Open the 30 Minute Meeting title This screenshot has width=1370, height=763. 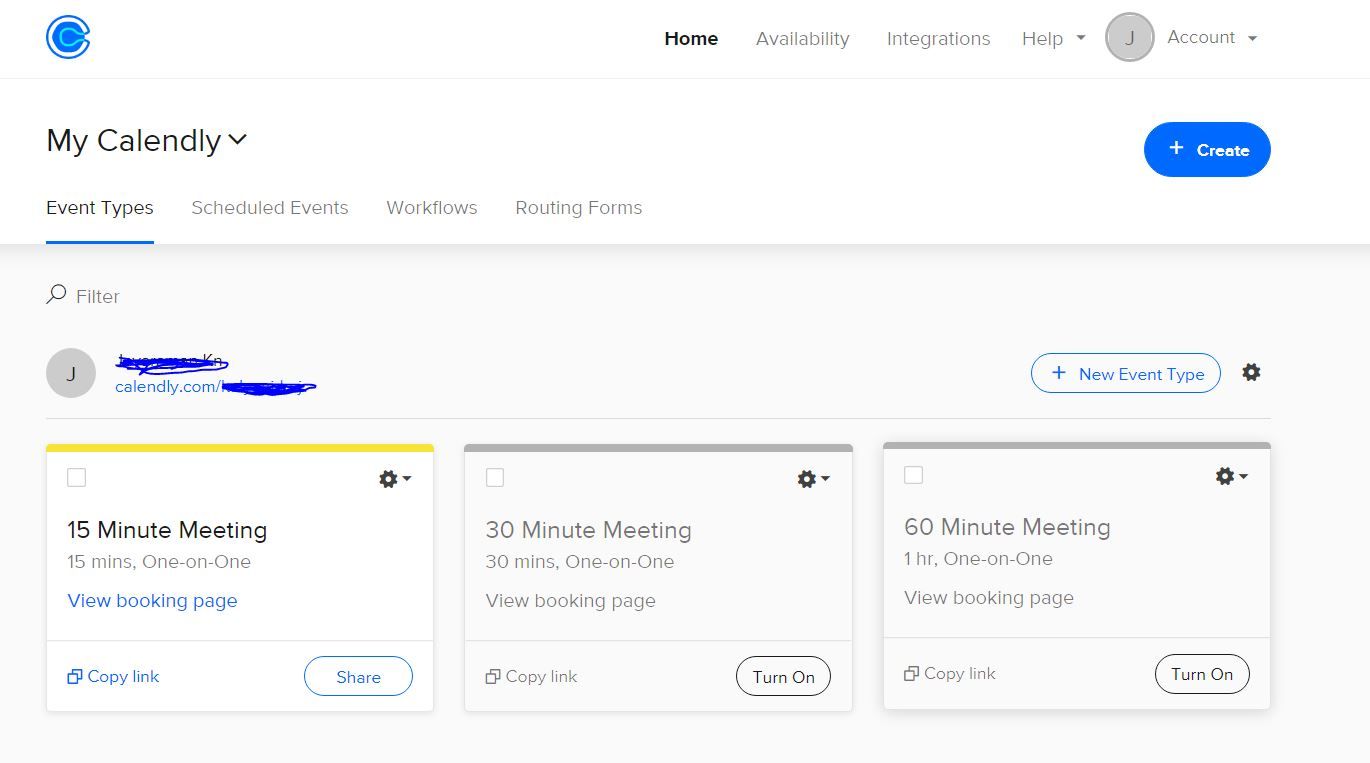588,530
